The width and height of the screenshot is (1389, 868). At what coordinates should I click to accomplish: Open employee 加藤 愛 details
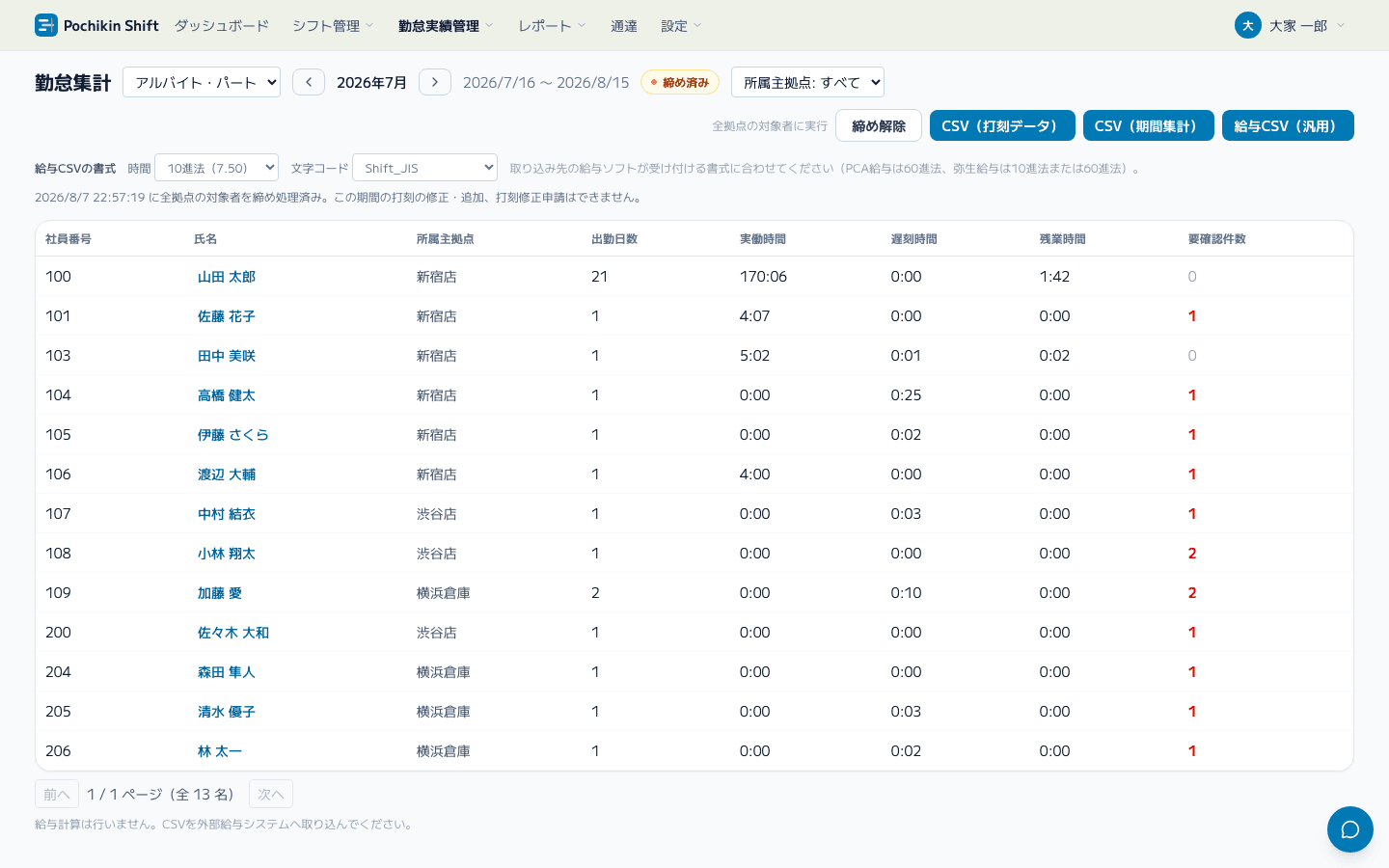click(220, 593)
